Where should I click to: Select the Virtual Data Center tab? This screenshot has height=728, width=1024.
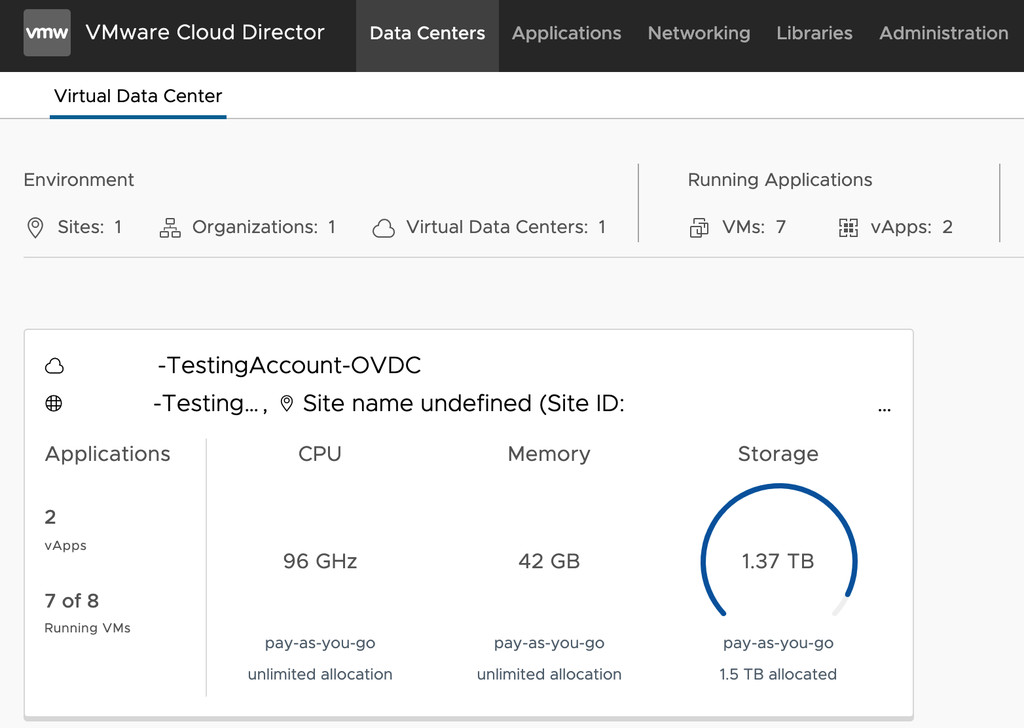point(138,96)
